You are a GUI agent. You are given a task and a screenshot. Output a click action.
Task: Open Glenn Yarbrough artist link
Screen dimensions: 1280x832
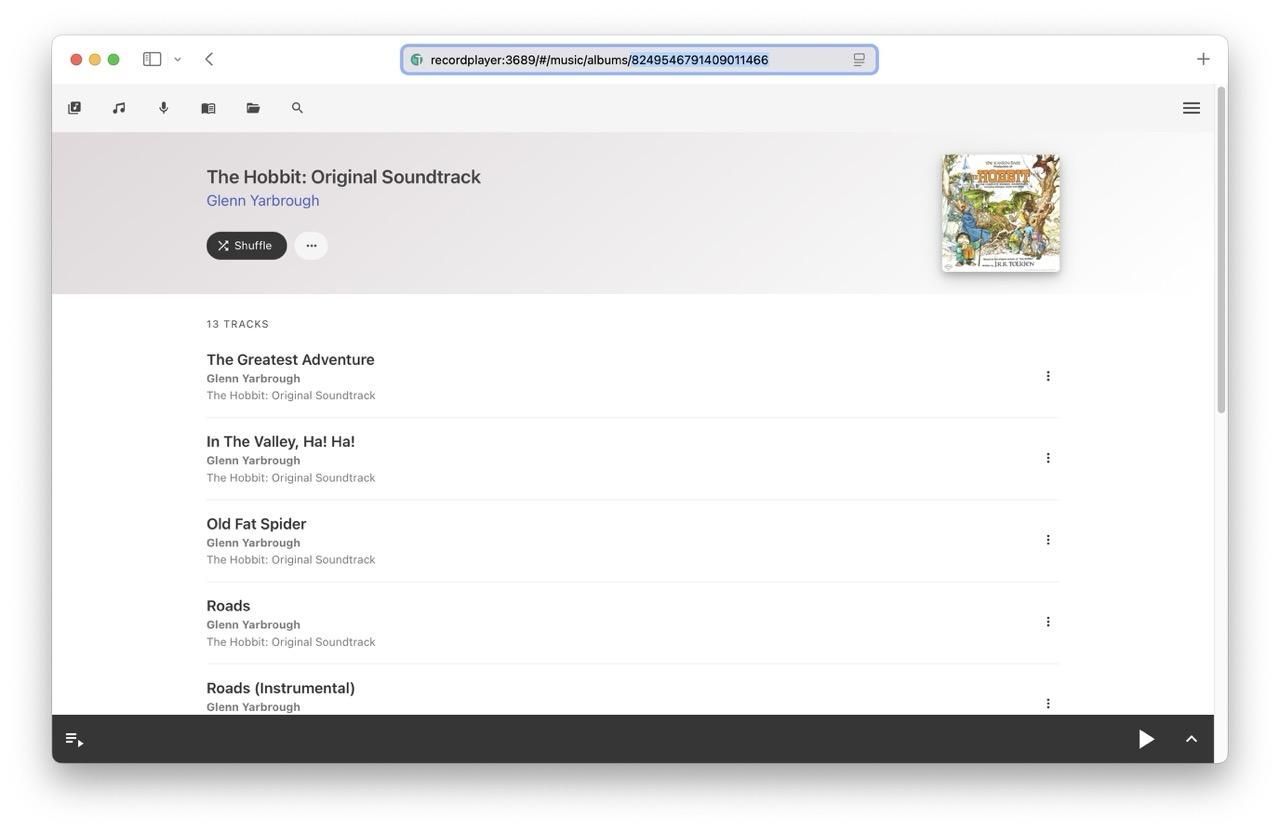[263, 200]
